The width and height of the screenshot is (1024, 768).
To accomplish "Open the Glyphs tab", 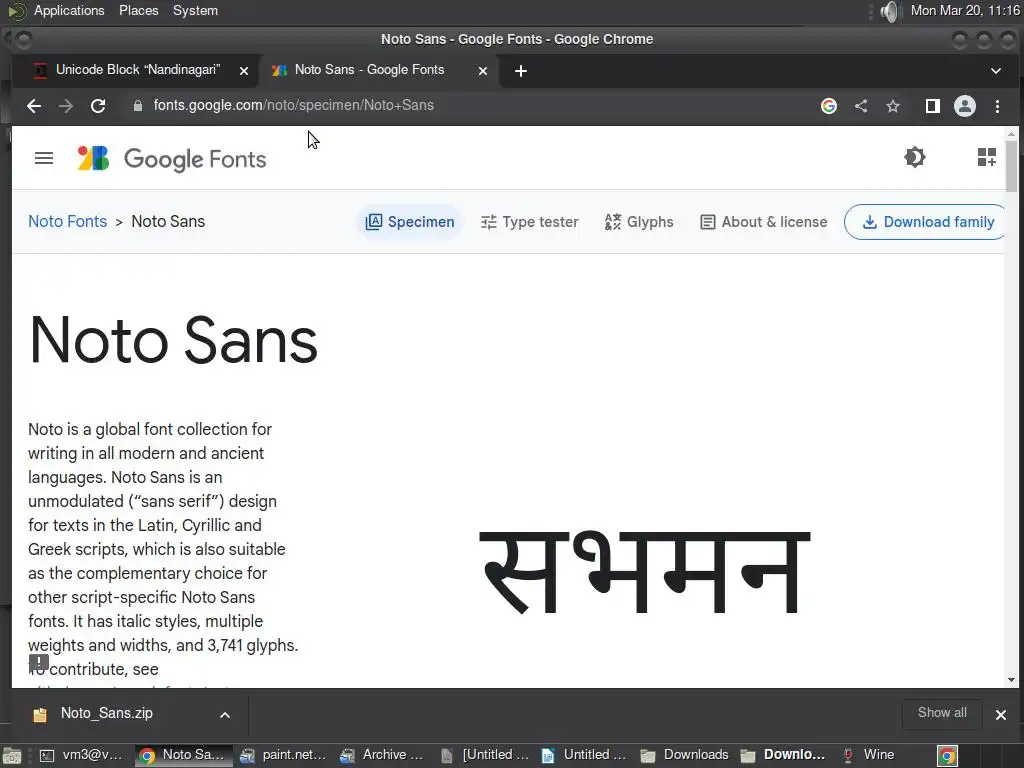I will click(639, 222).
